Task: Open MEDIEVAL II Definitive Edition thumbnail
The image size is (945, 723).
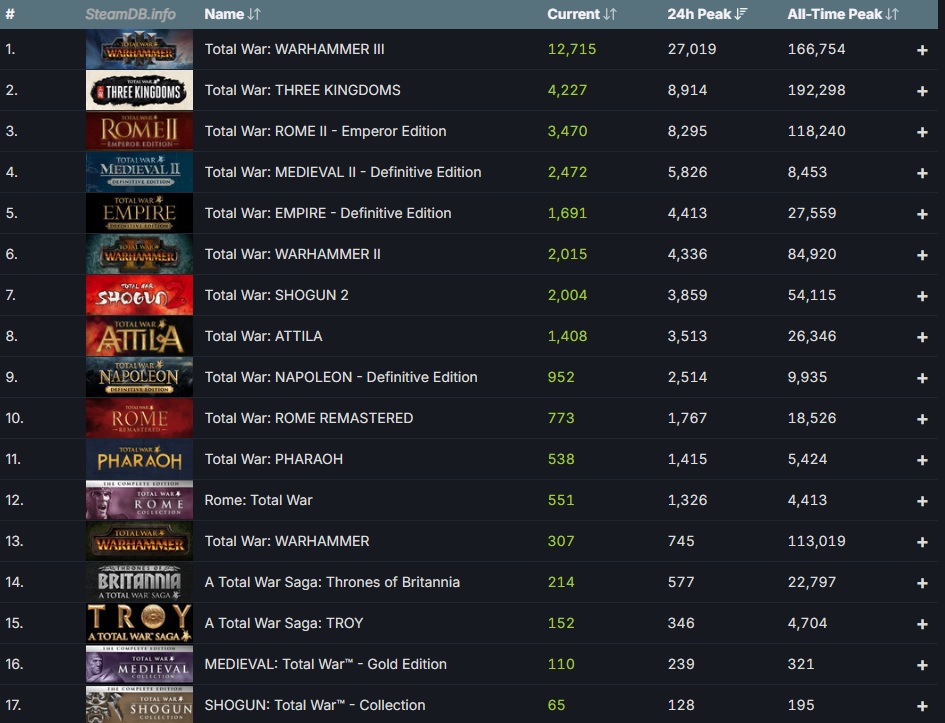Action: click(139, 172)
